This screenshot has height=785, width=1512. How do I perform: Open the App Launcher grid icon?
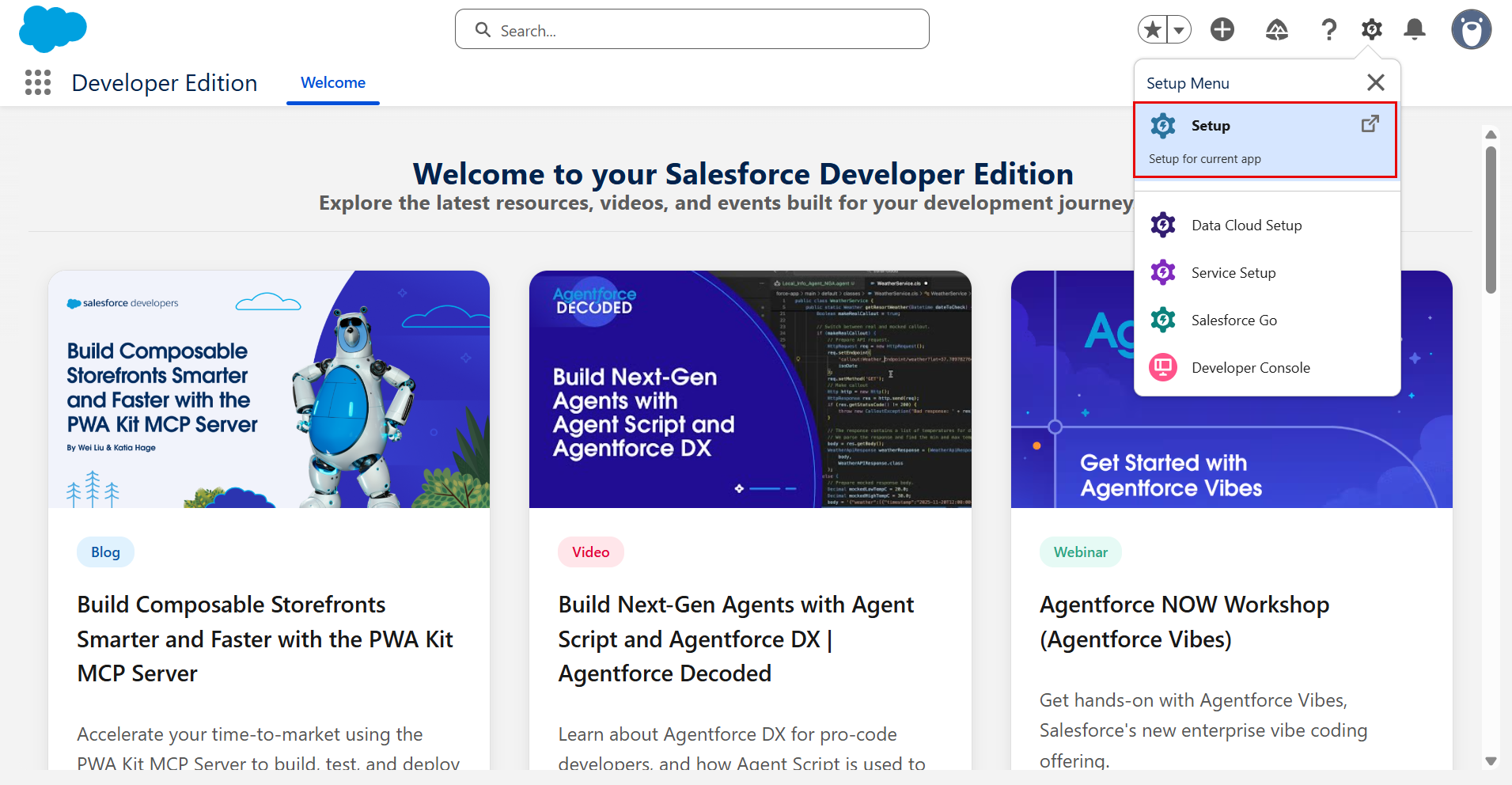pyautogui.click(x=38, y=82)
